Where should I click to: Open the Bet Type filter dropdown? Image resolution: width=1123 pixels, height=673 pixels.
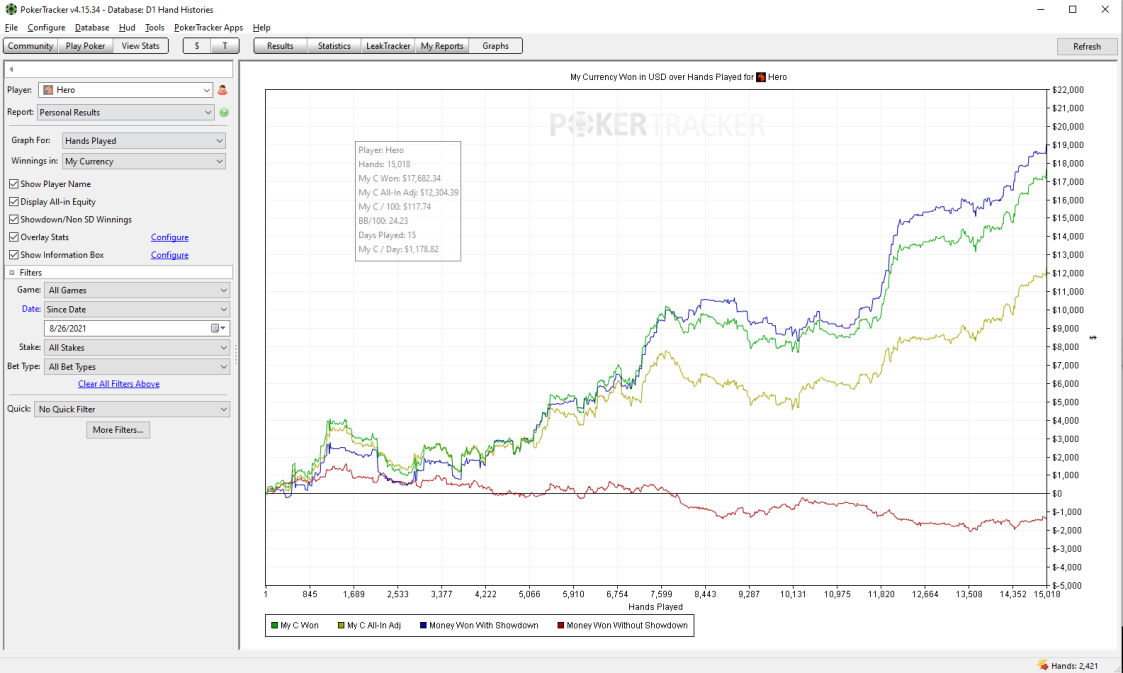click(137, 367)
